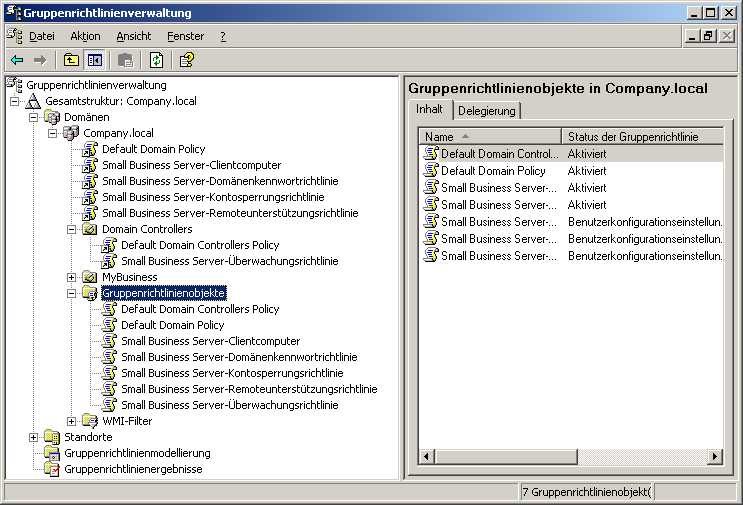
Task: Select the Inhalt tab
Action: coord(429,109)
